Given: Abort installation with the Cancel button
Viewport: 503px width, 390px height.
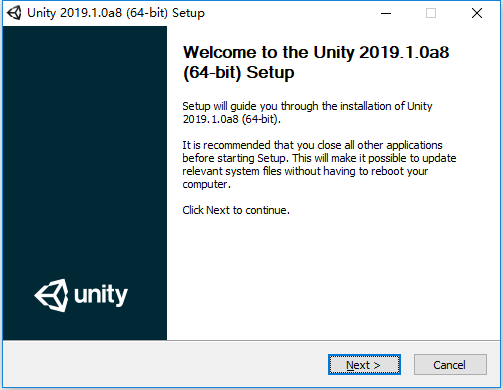Looking at the screenshot, I should pos(450,365).
